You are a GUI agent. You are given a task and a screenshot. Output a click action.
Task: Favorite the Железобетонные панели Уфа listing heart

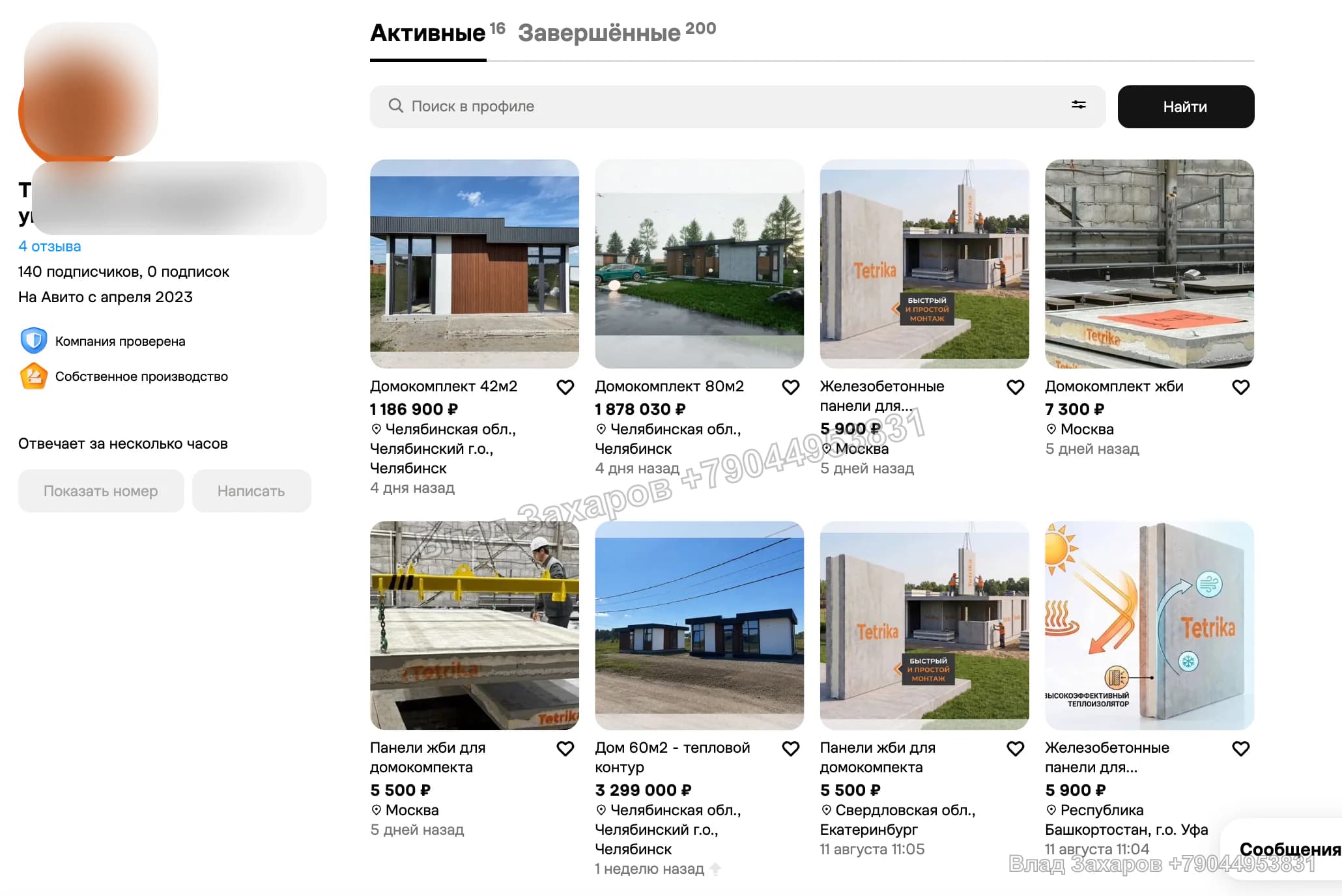1241,749
